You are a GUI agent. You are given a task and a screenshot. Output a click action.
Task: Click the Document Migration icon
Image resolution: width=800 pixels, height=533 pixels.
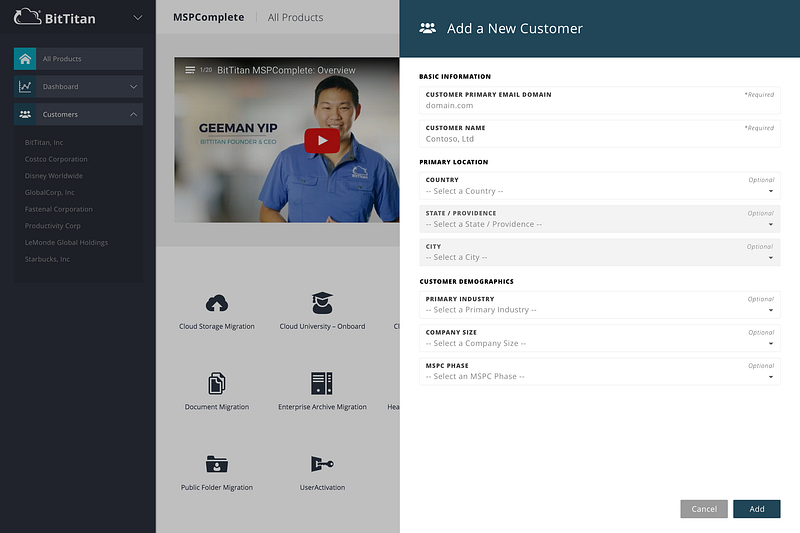coord(217,383)
